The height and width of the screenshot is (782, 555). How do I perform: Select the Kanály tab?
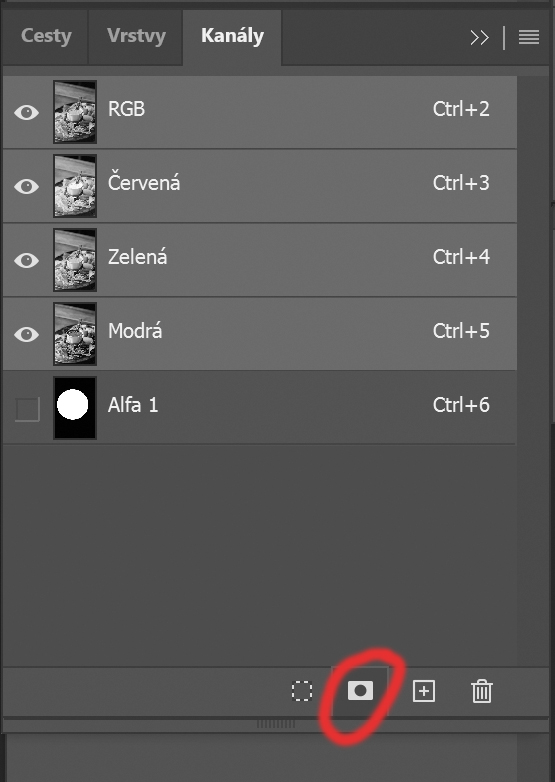point(232,36)
